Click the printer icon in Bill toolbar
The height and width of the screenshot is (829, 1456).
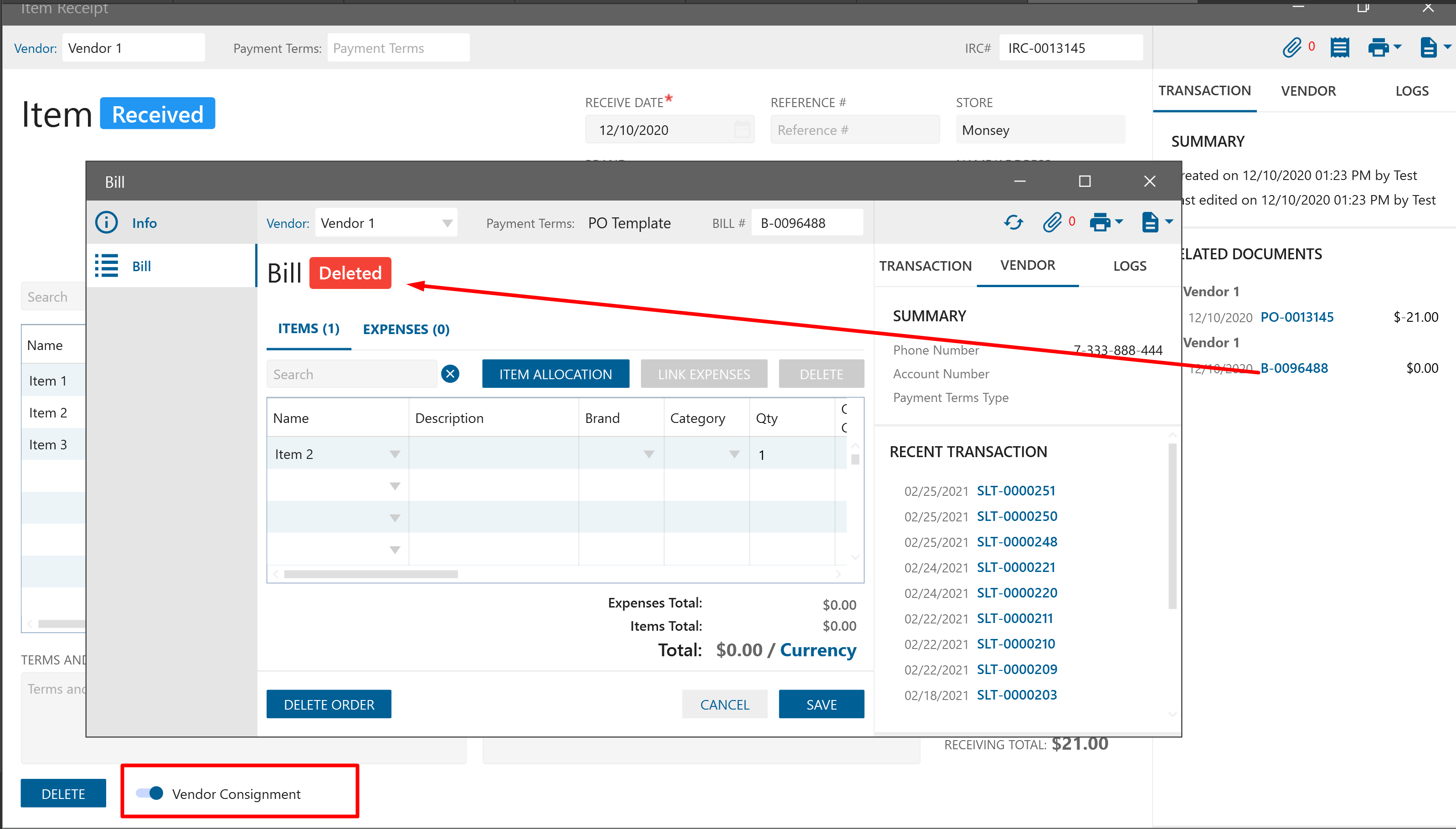pos(1100,222)
